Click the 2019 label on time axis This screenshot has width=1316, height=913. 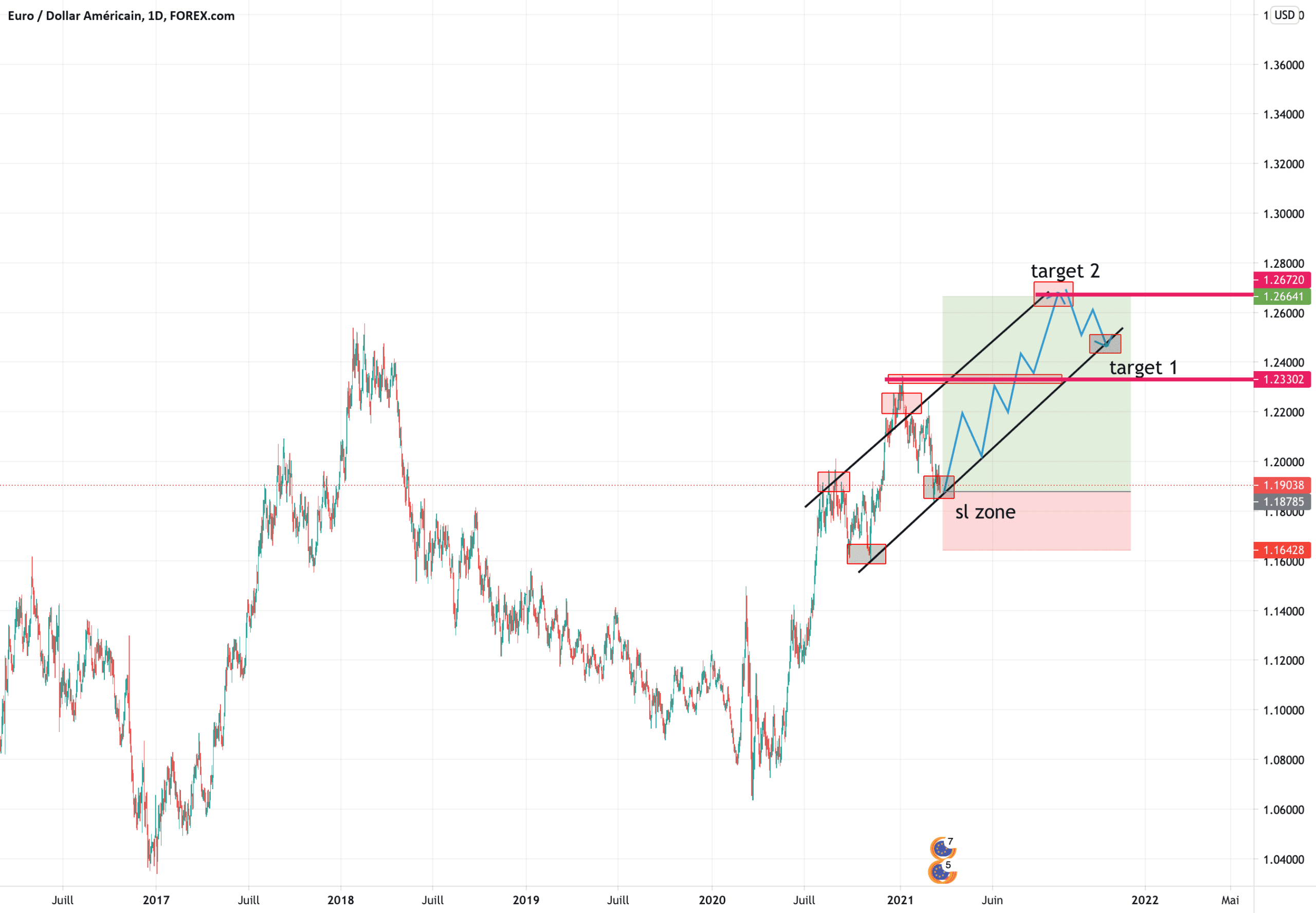tap(525, 900)
